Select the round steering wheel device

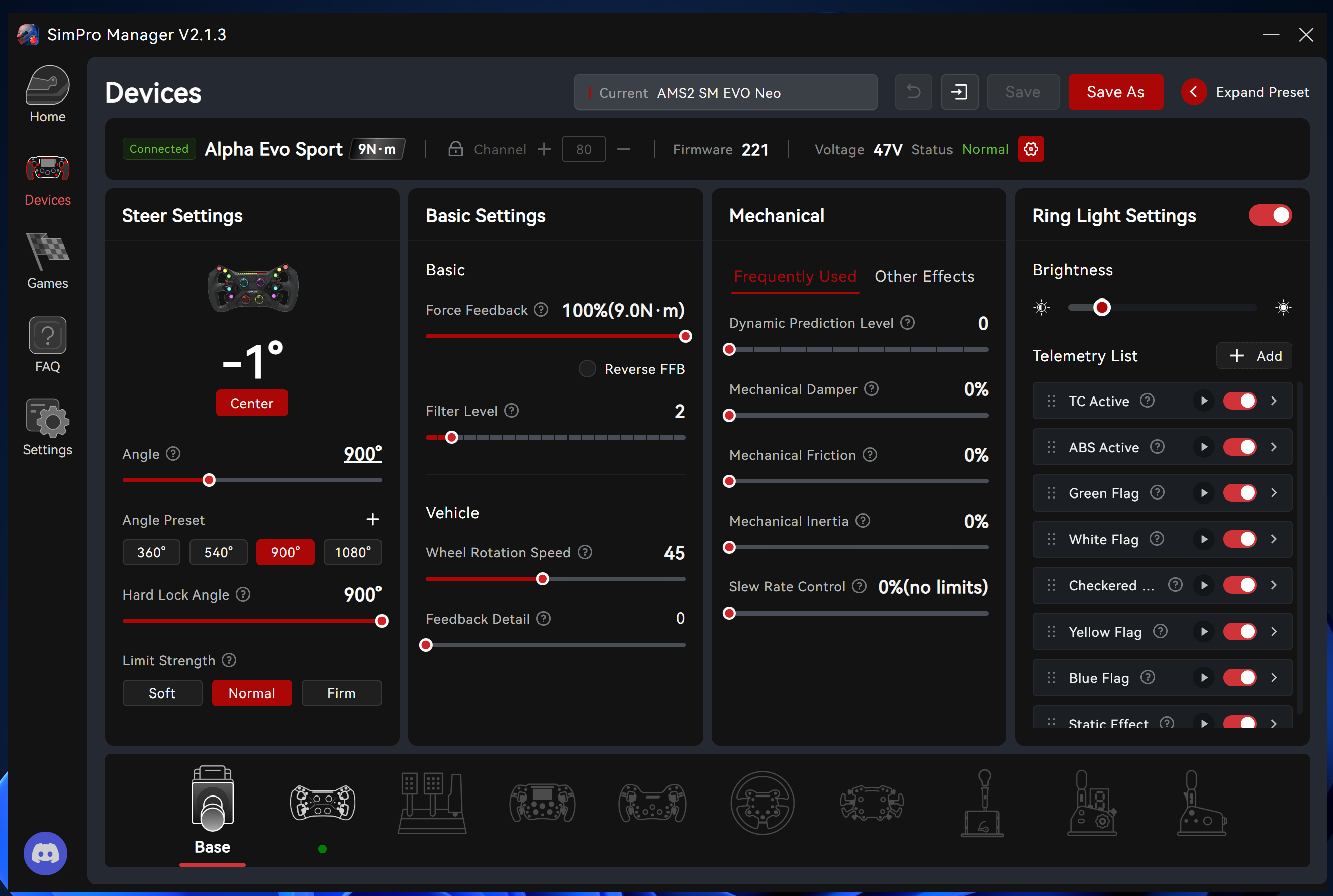[762, 803]
